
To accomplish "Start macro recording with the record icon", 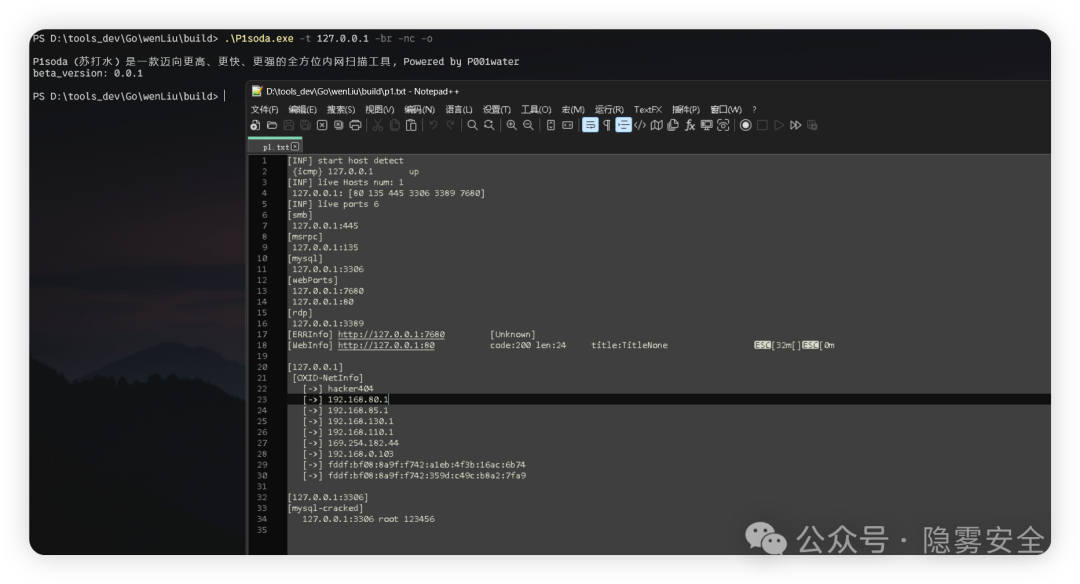I will (746, 125).
